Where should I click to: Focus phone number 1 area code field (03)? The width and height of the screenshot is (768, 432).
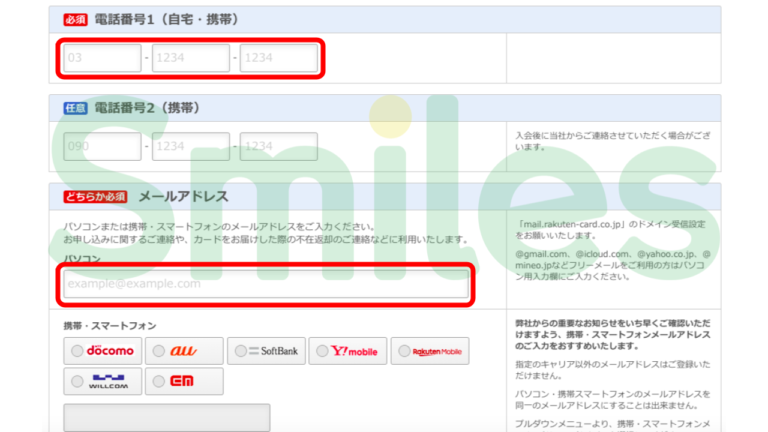tap(102, 58)
